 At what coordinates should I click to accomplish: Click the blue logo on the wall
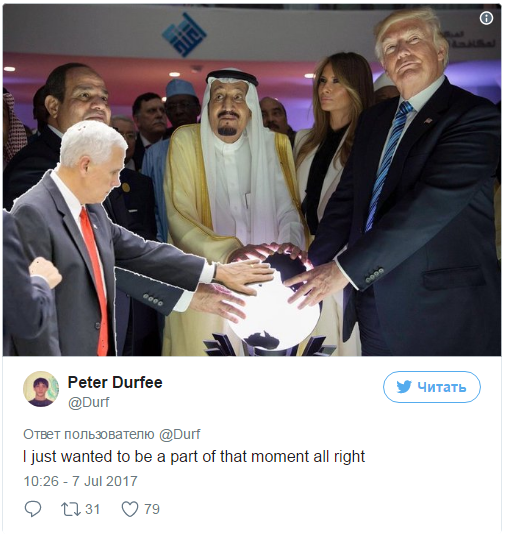tap(184, 34)
